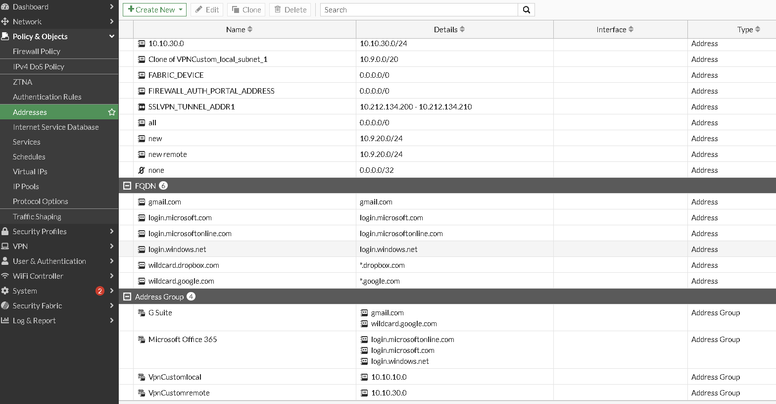Click the Security Profiles lock icon
Image resolution: width=776 pixels, height=404 pixels.
point(5,231)
